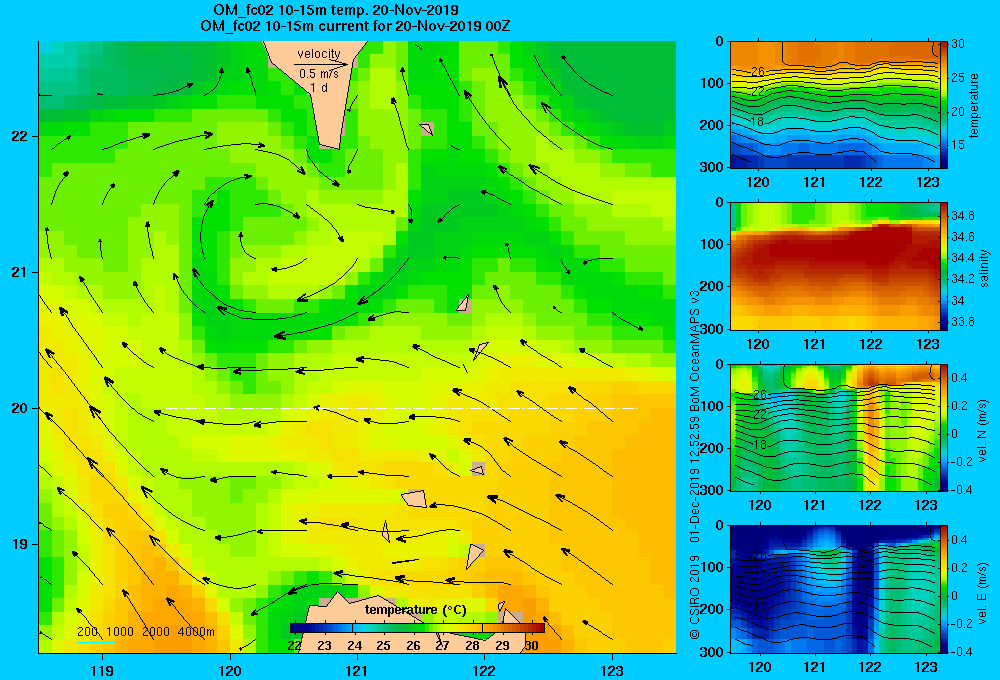Viewport: 1000px width, 680px height.
Task: Click the -0.4 tick on the vel. E colorbar
Action: pyautogui.click(x=961, y=651)
